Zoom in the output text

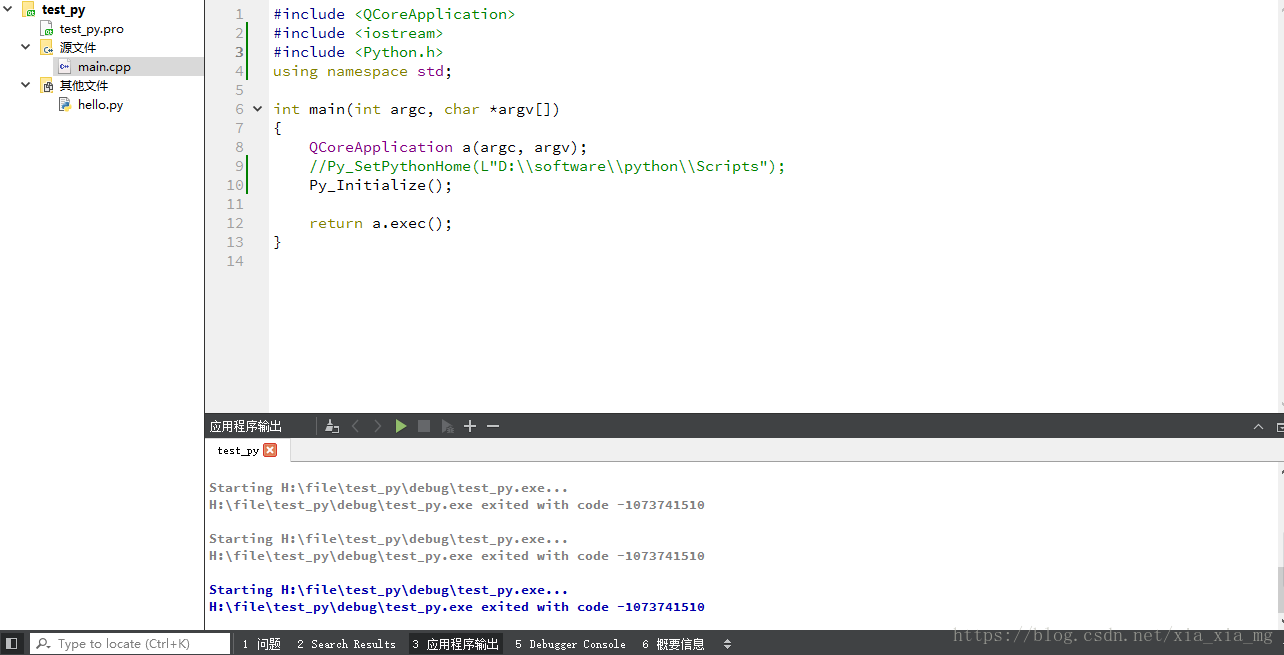pos(470,426)
